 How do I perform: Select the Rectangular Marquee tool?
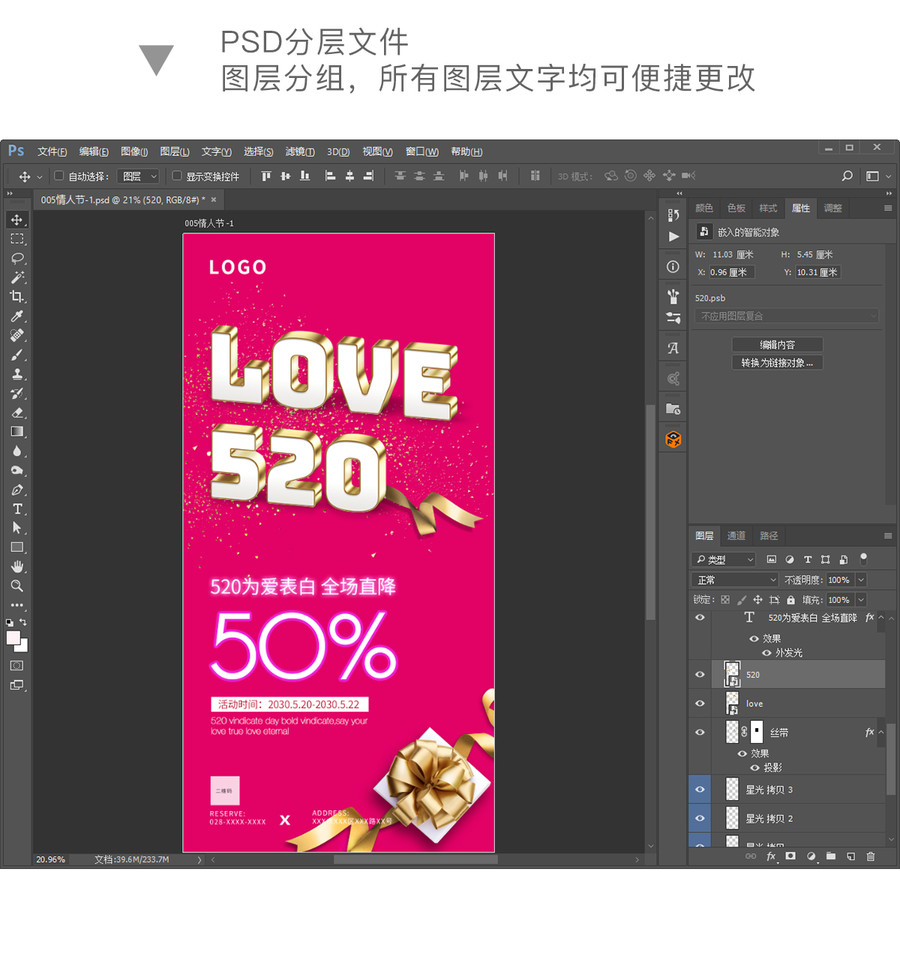[17, 239]
